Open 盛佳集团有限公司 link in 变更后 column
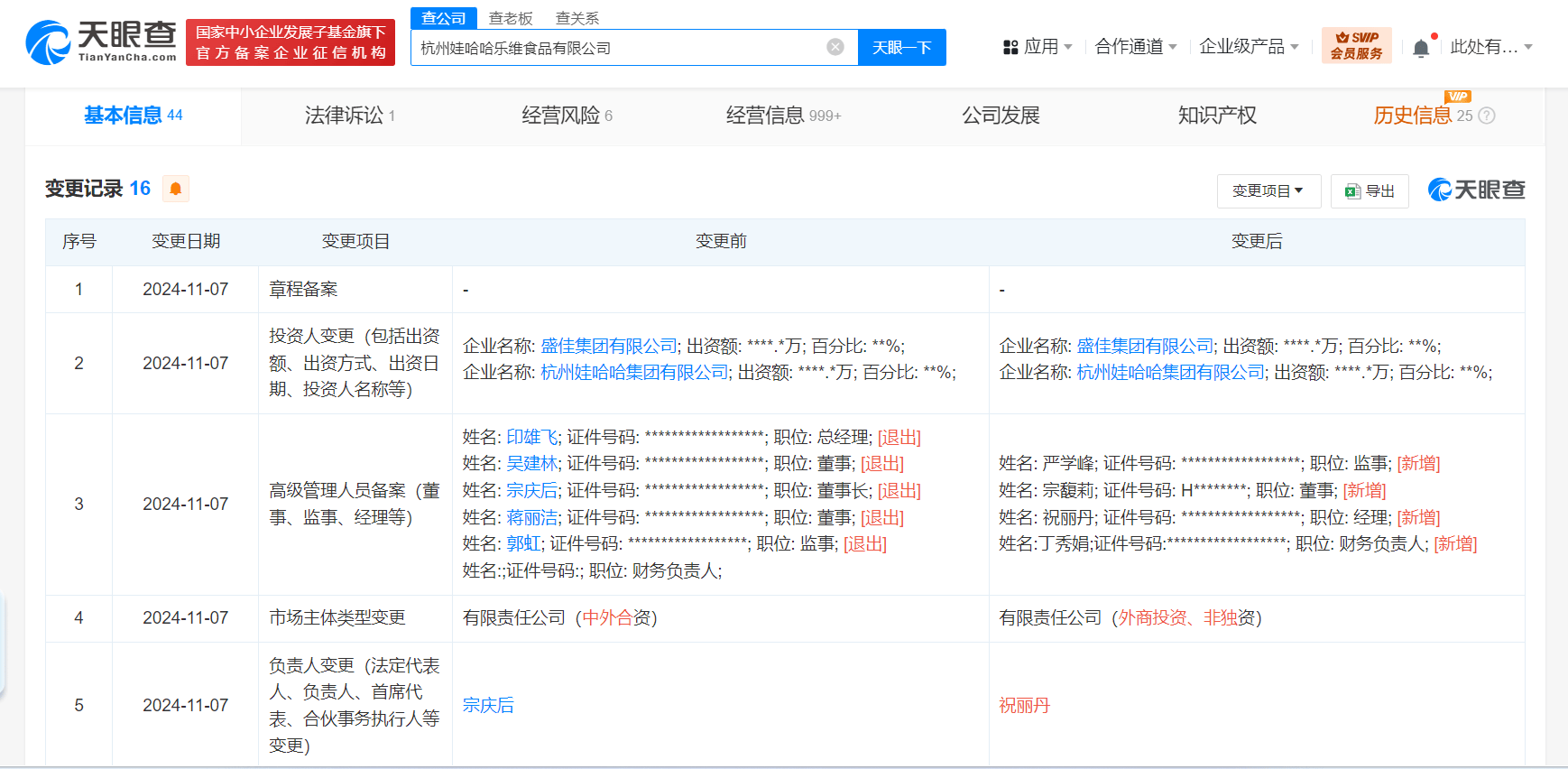The height and width of the screenshot is (769, 1568). pyautogui.click(x=1145, y=346)
